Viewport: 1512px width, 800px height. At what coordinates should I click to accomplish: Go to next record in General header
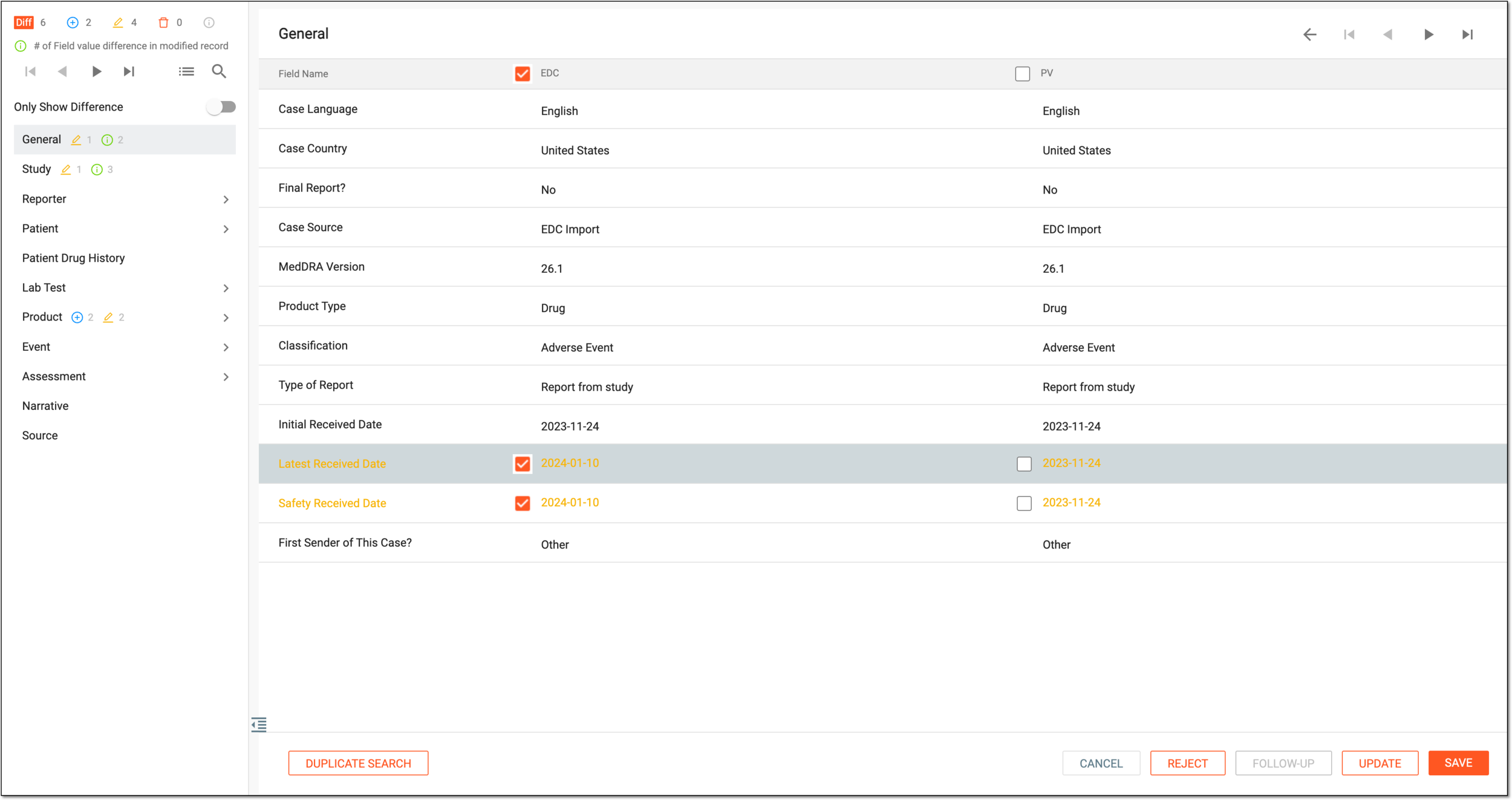click(1429, 34)
